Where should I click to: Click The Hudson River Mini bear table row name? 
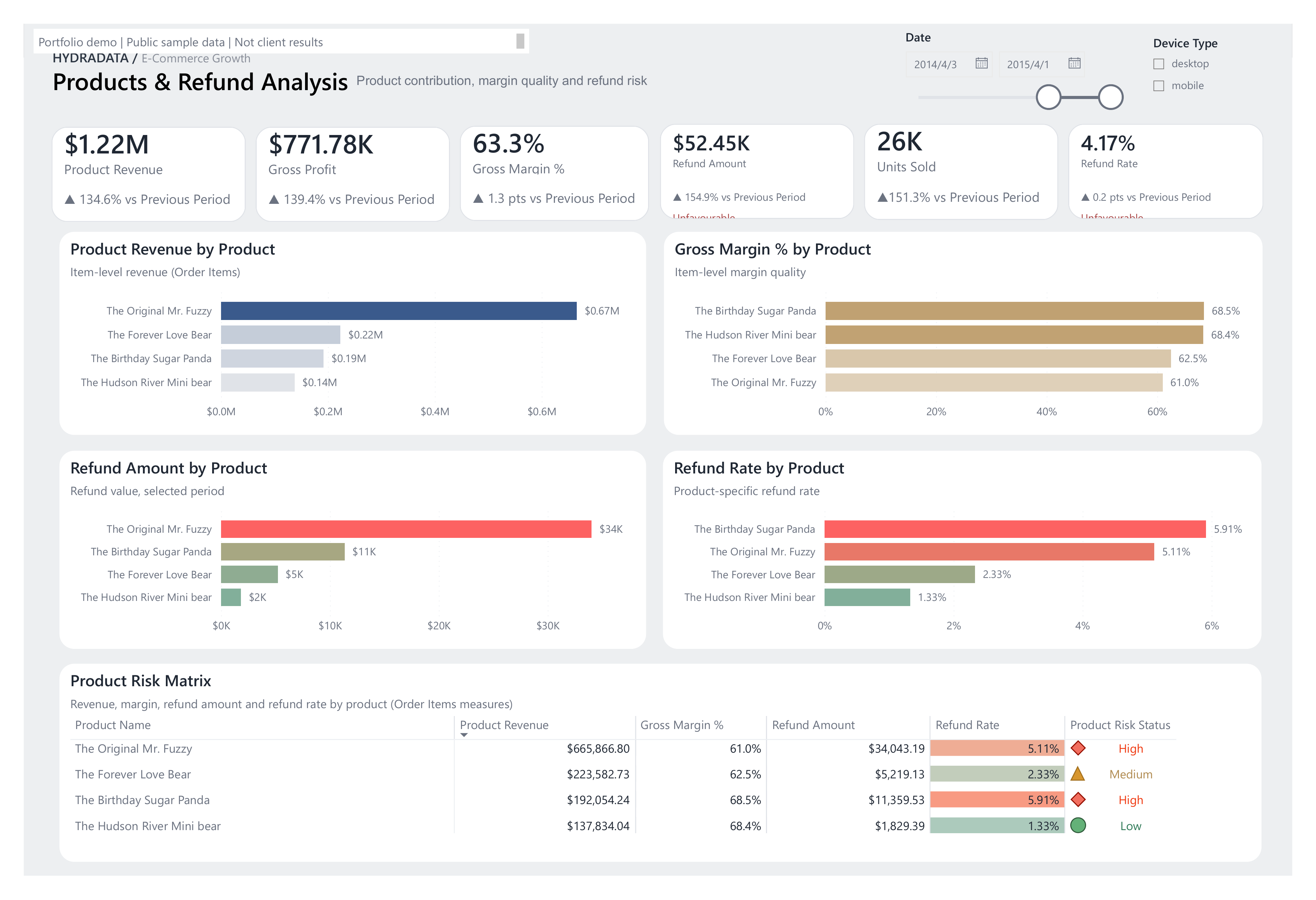pos(148,826)
